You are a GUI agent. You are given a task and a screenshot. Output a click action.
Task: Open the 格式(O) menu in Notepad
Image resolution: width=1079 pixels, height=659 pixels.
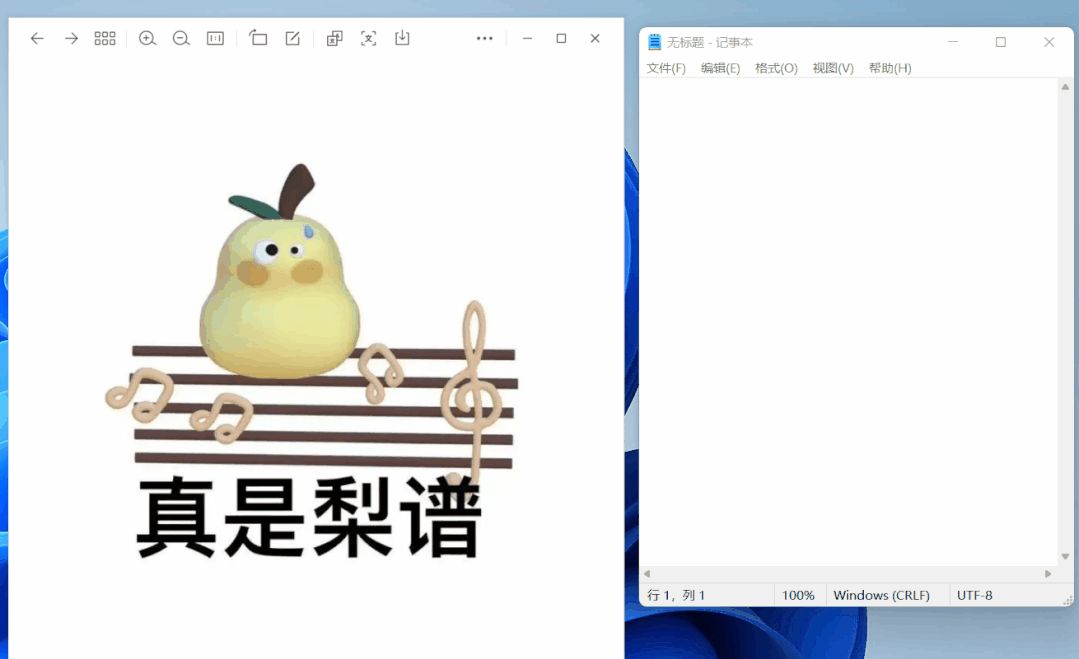click(776, 68)
